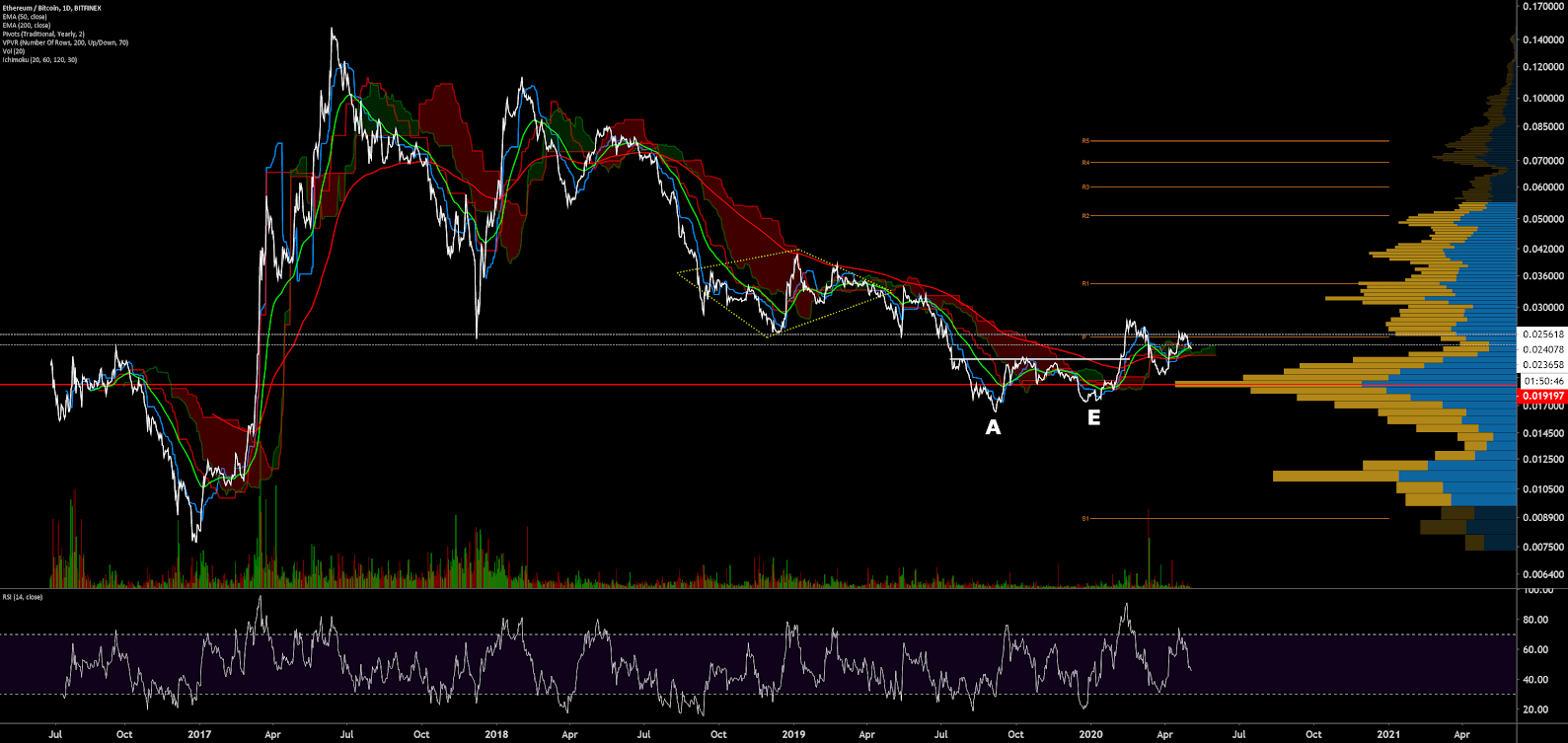Viewport: 1568px width, 743px height.
Task: Select the red 0.019197 price label
Action: tap(1542, 396)
